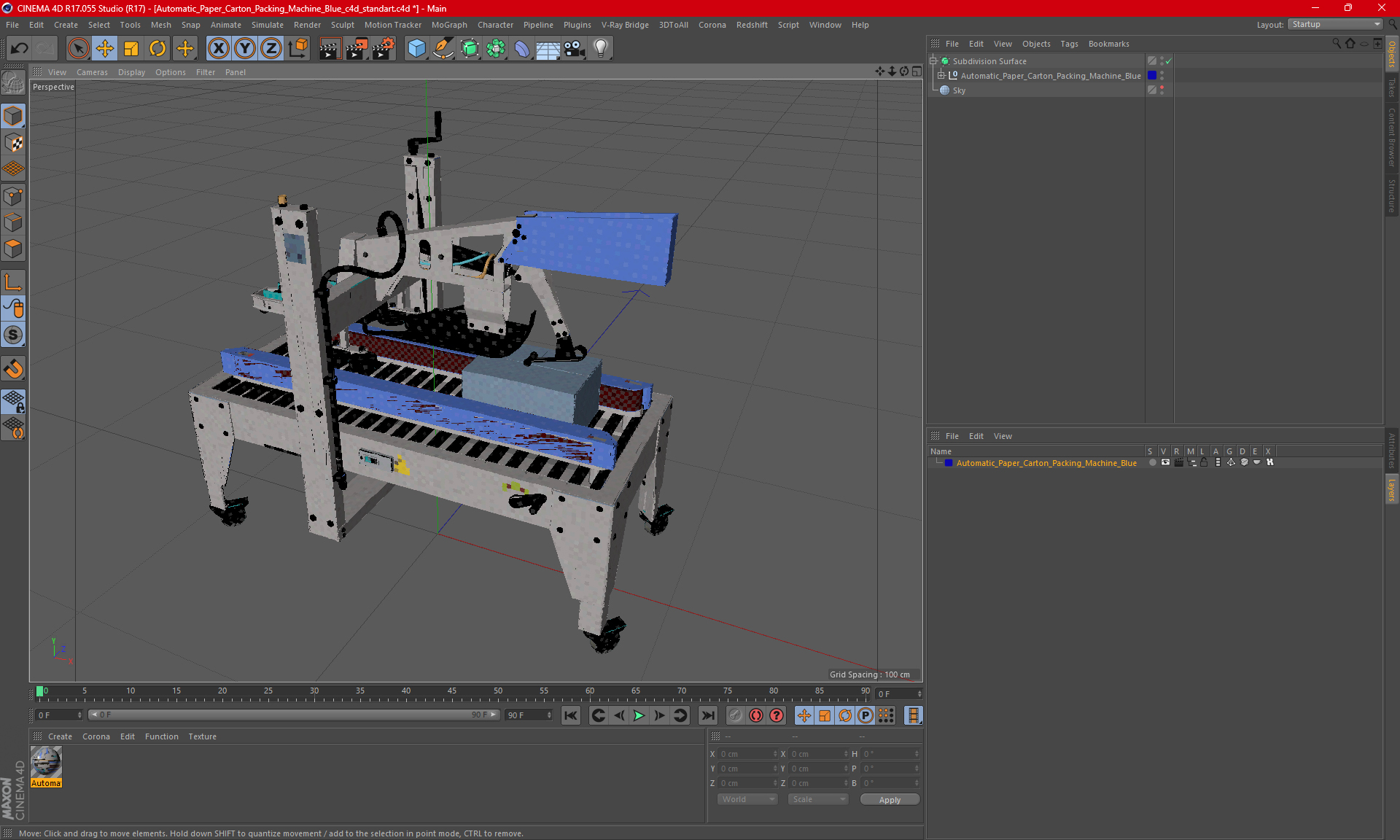Enable Polygons mode in left sidebar

click(x=13, y=249)
